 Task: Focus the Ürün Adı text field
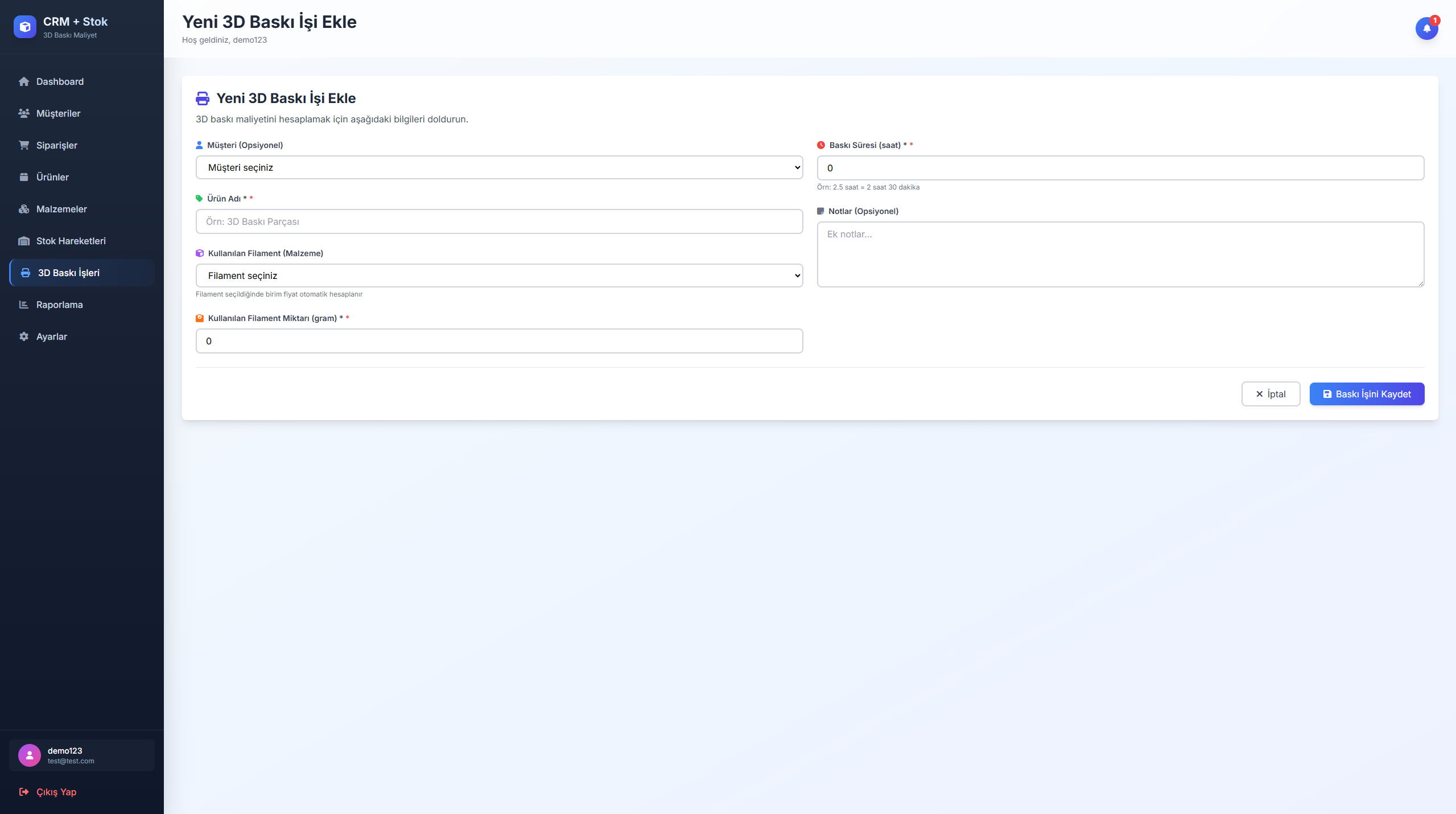coord(499,221)
